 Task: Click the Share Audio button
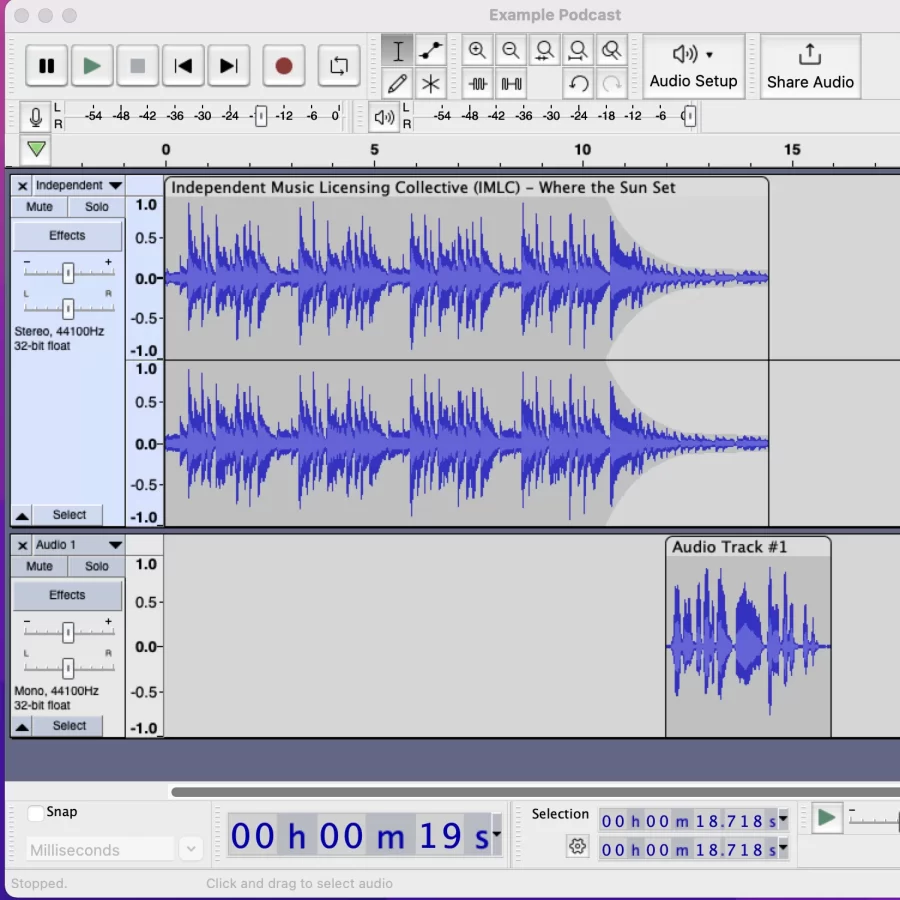click(810, 66)
